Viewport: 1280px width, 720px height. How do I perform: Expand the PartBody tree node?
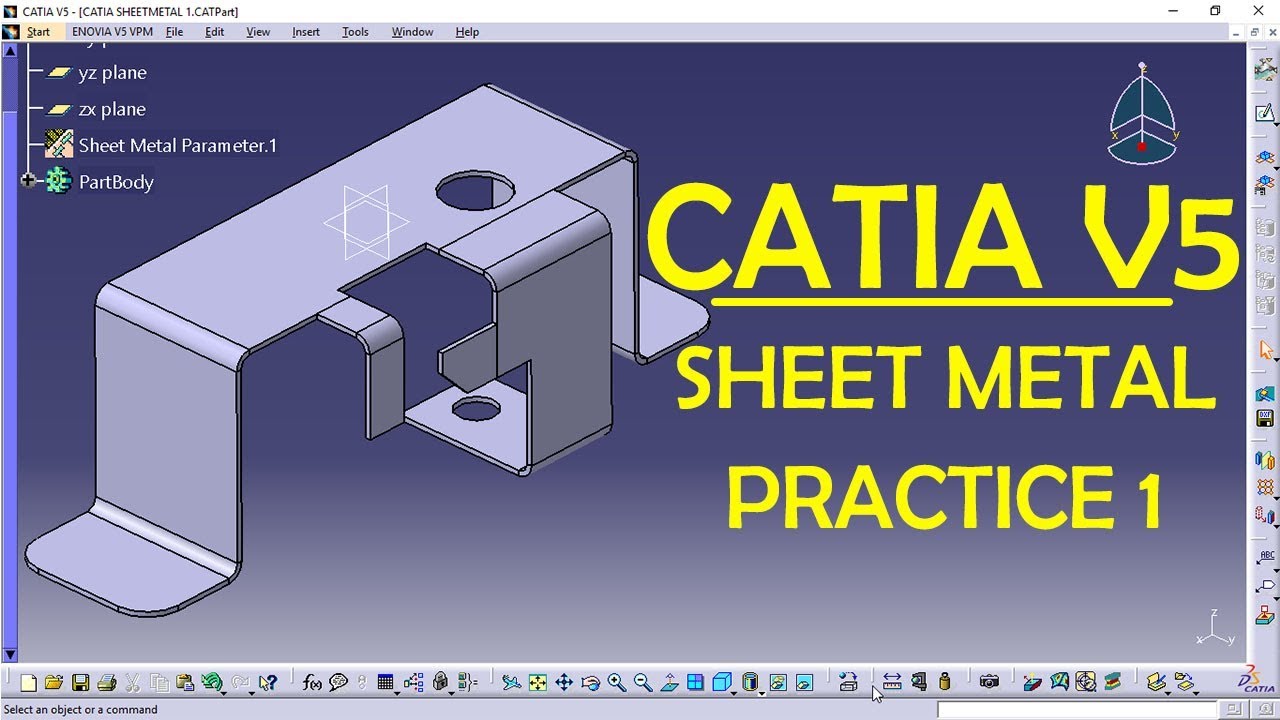[28, 181]
